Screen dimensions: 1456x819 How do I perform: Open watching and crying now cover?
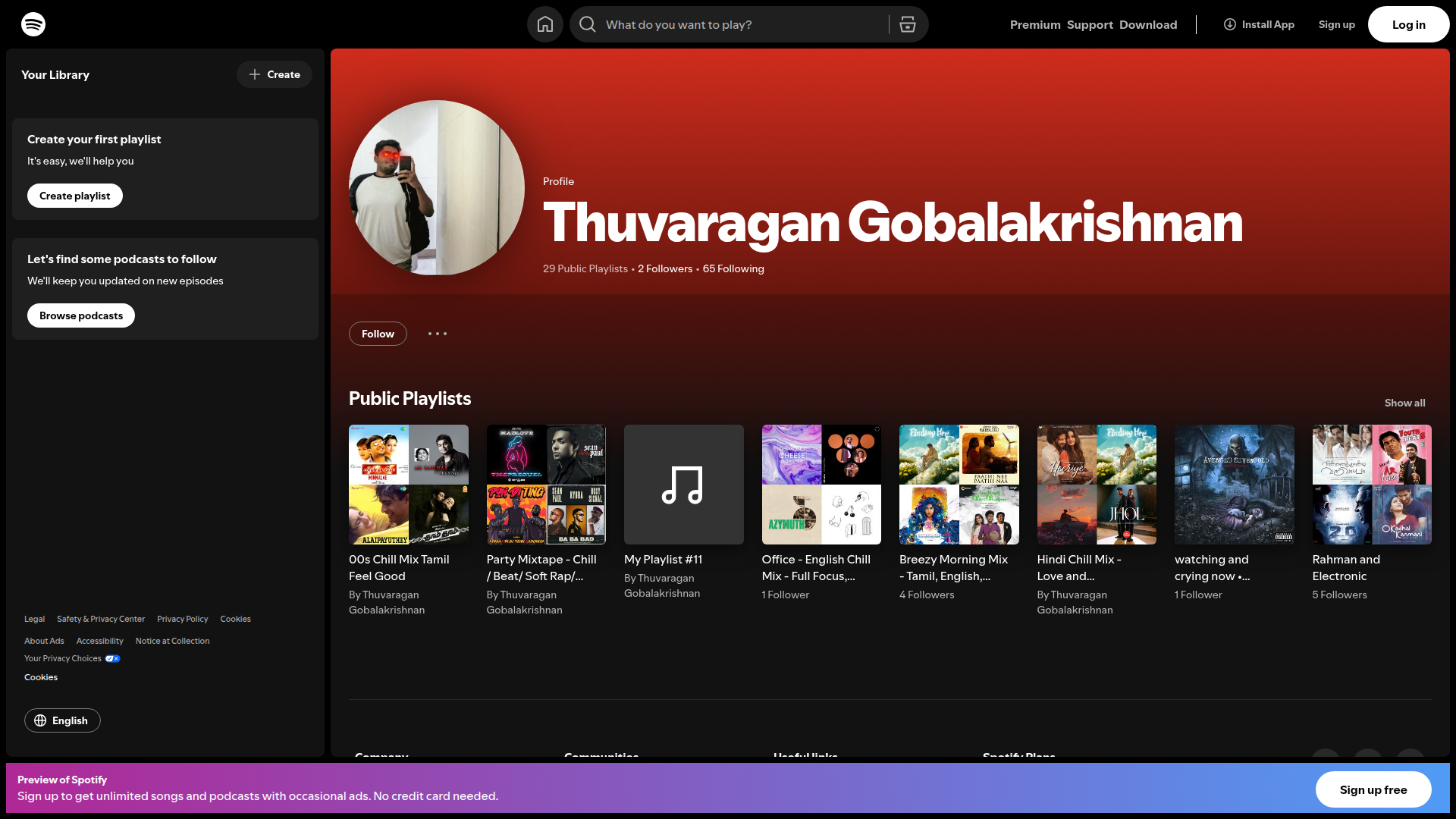[1235, 485]
